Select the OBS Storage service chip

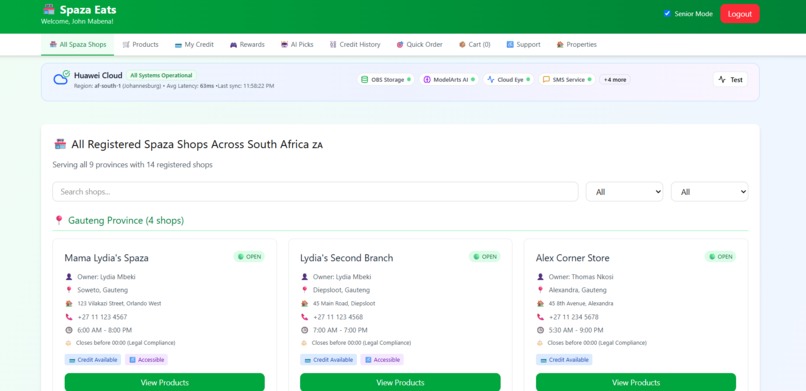click(386, 80)
